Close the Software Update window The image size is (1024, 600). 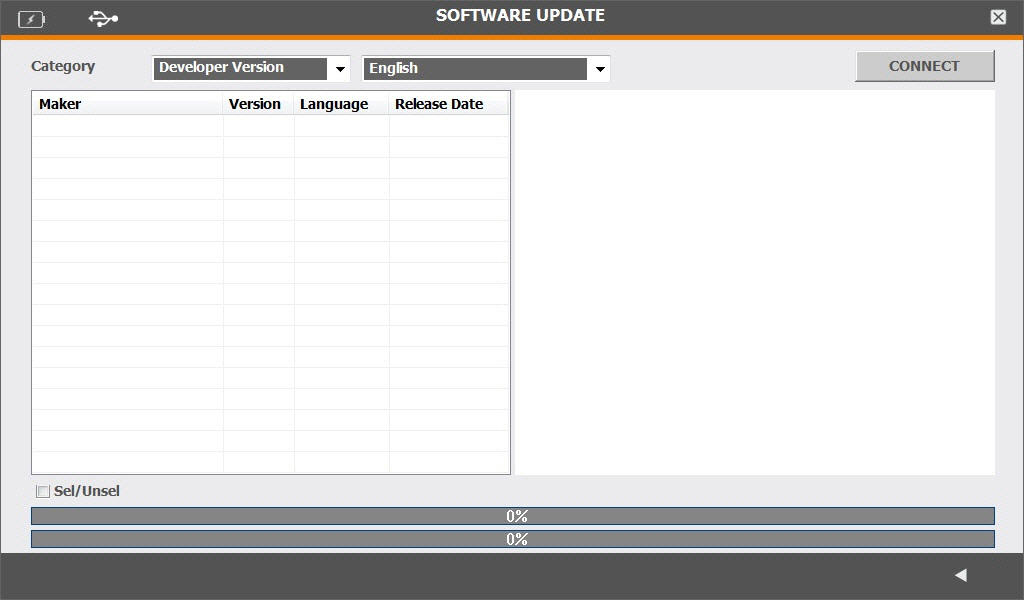(x=998, y=17)
